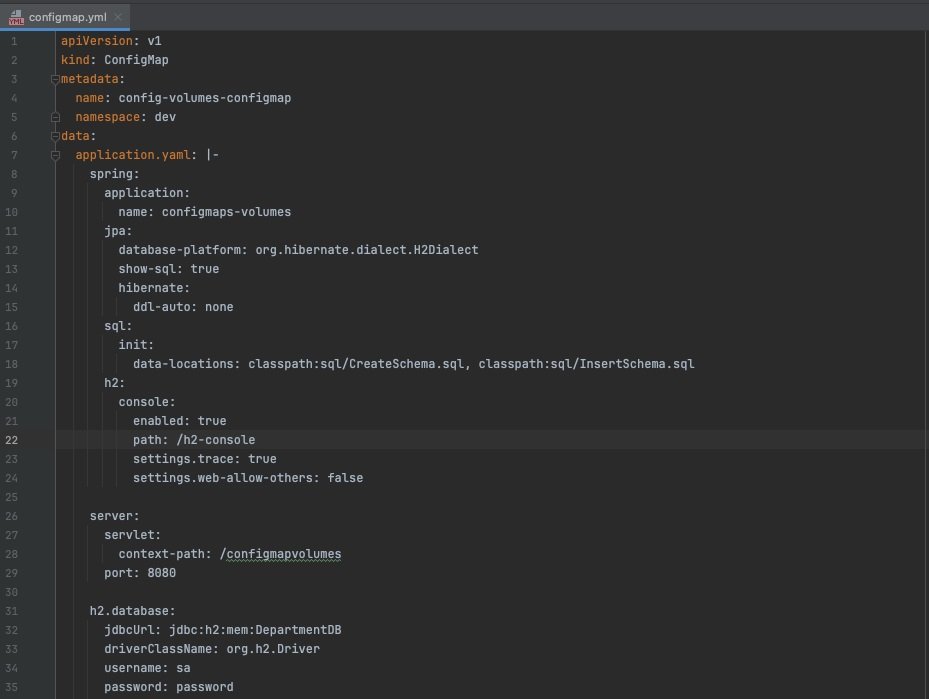Click the settings.trace key
Viewport: 929px width, 699px height.
[x=183, y=459]
